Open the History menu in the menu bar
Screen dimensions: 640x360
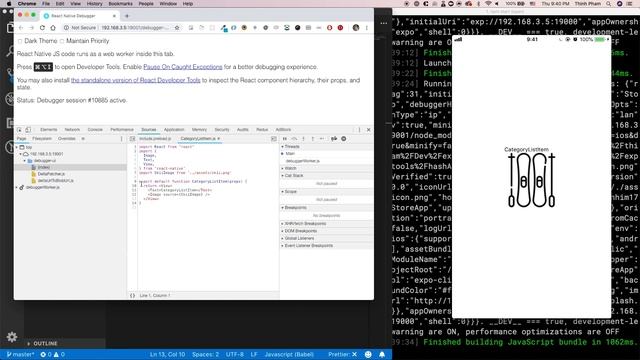[x=94, y=4]
